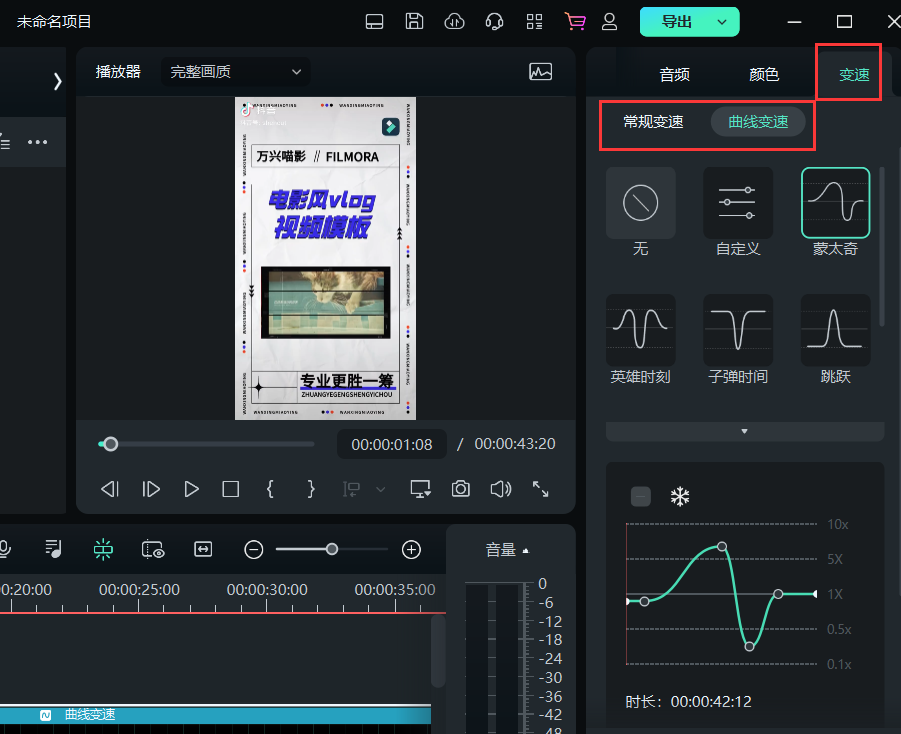The width and height of the screenshot is (901, 734).
Task: Switch to 常规变速 mode
Action: click(653, 122)
